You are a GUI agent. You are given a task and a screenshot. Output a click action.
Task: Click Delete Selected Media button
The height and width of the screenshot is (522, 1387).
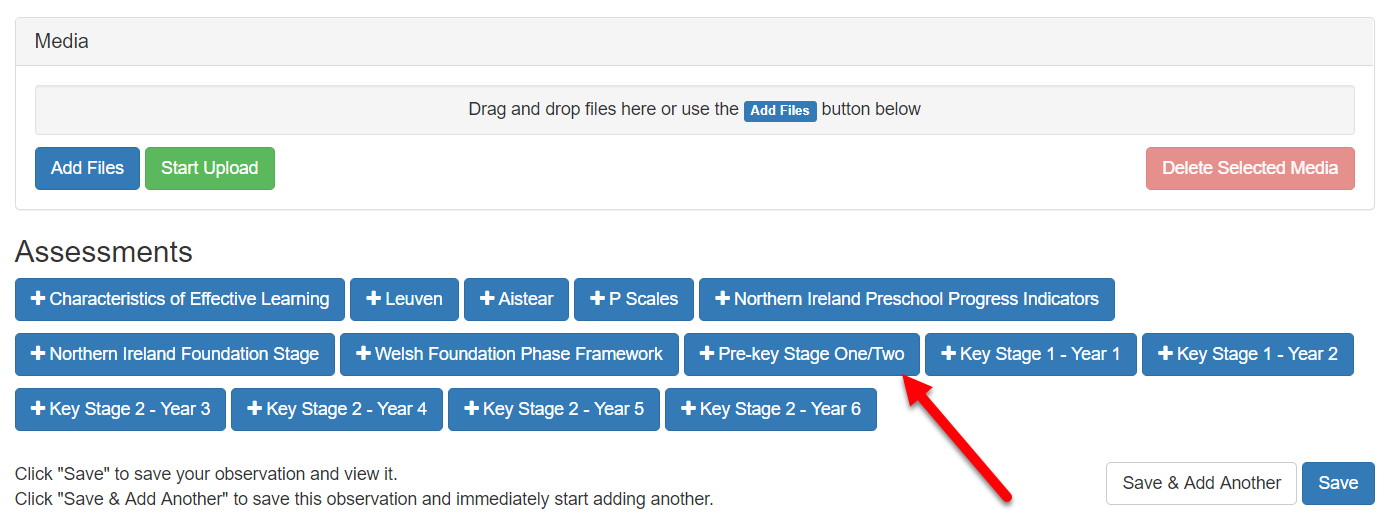1249,168
